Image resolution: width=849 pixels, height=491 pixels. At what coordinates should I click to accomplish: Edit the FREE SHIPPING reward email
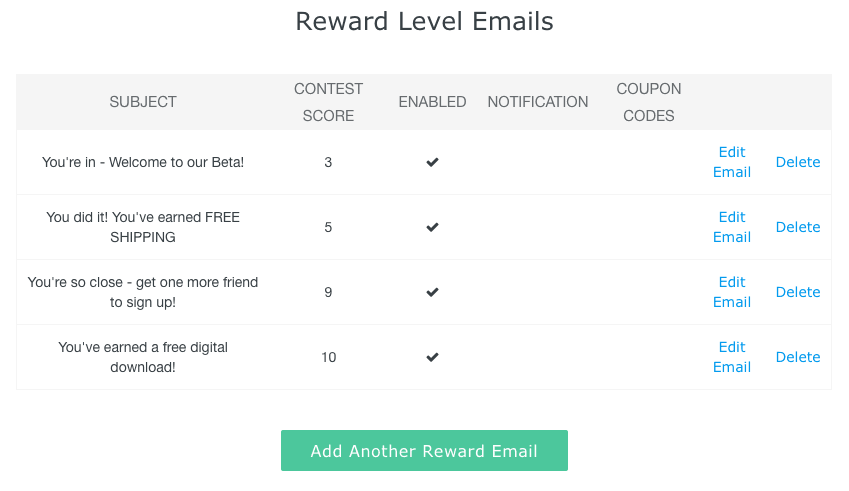click(x=732, y=227)
